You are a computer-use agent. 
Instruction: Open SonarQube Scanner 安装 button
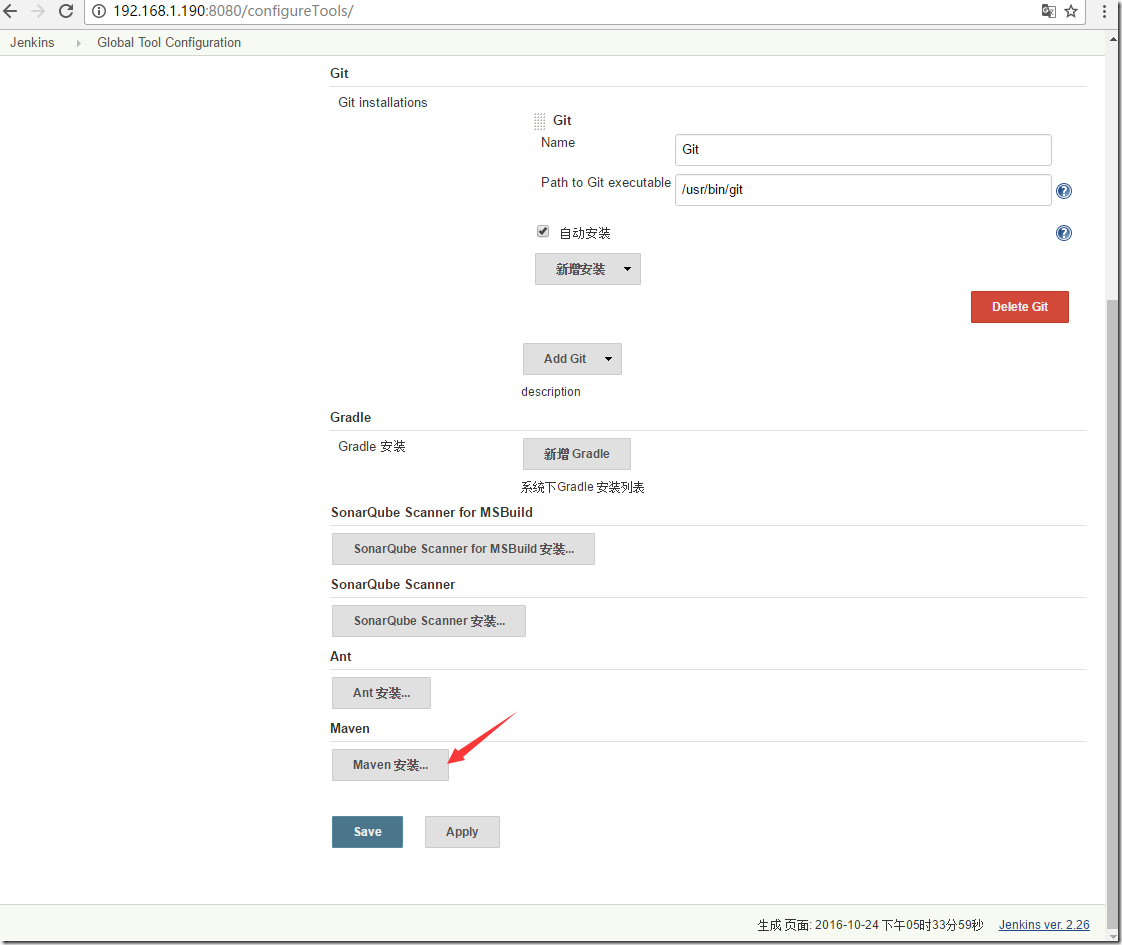[x=429, y=621]
